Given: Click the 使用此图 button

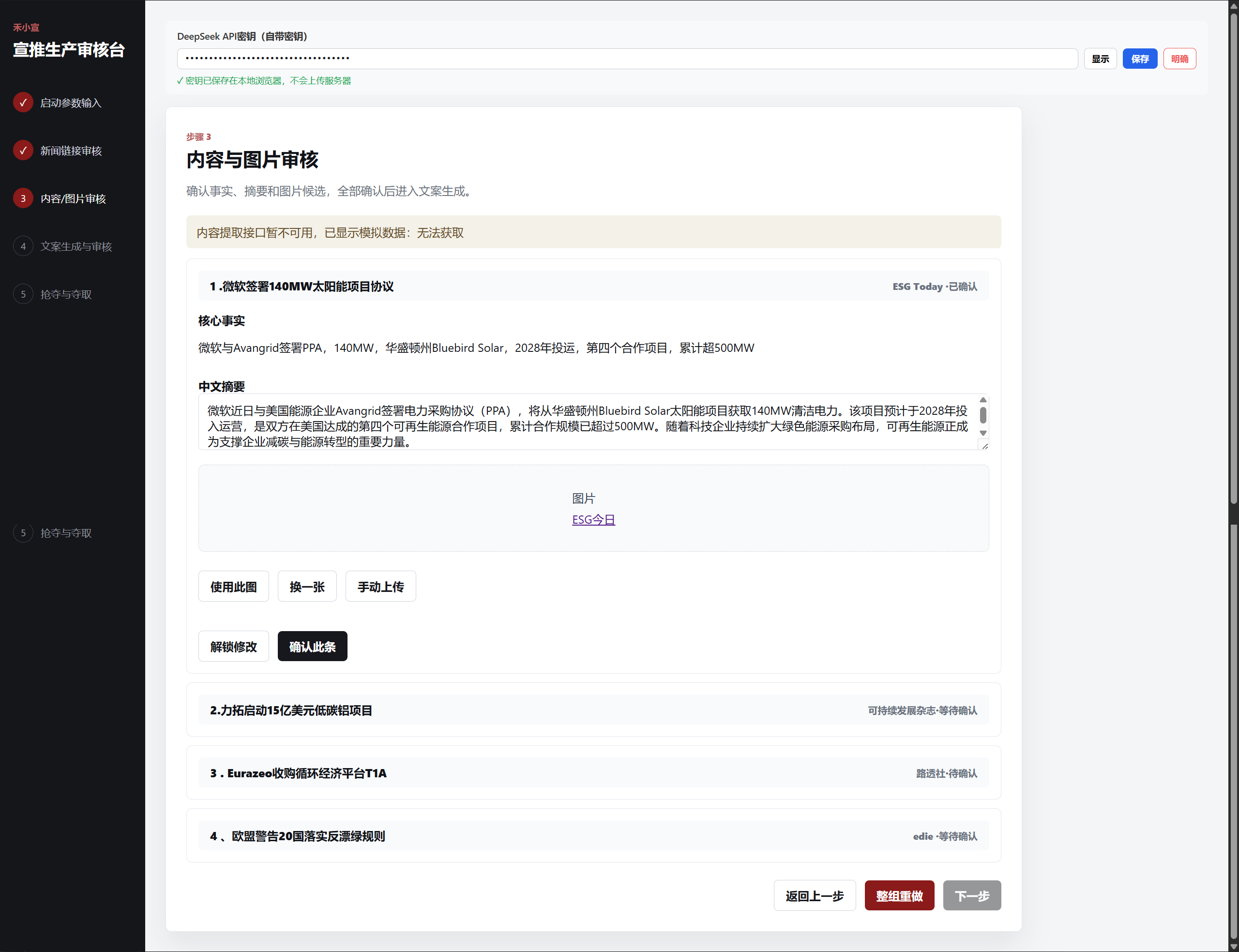Looking at the screenshot, I should click(233, 587).
